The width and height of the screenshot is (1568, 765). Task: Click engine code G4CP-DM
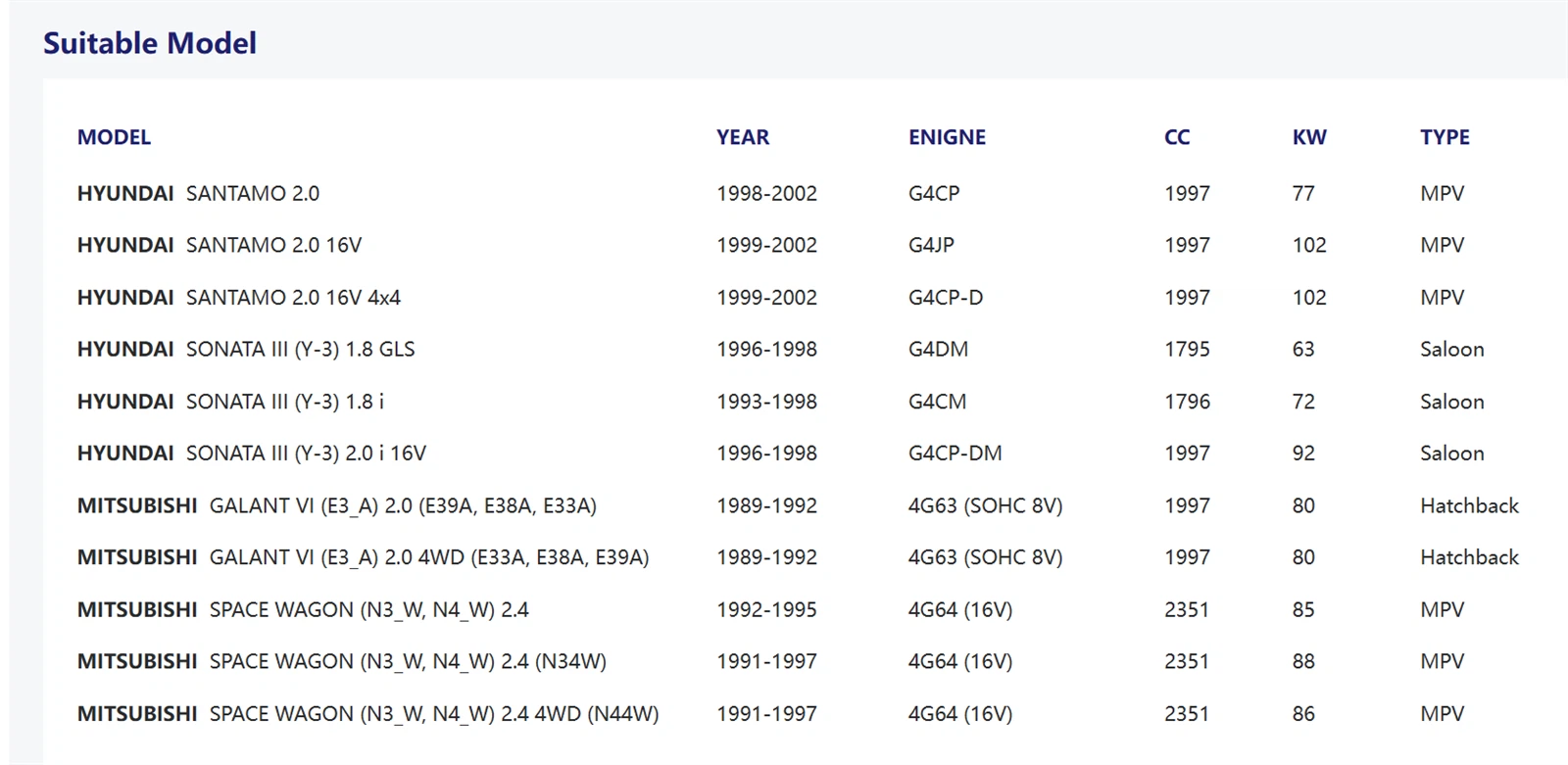point(955,454)
